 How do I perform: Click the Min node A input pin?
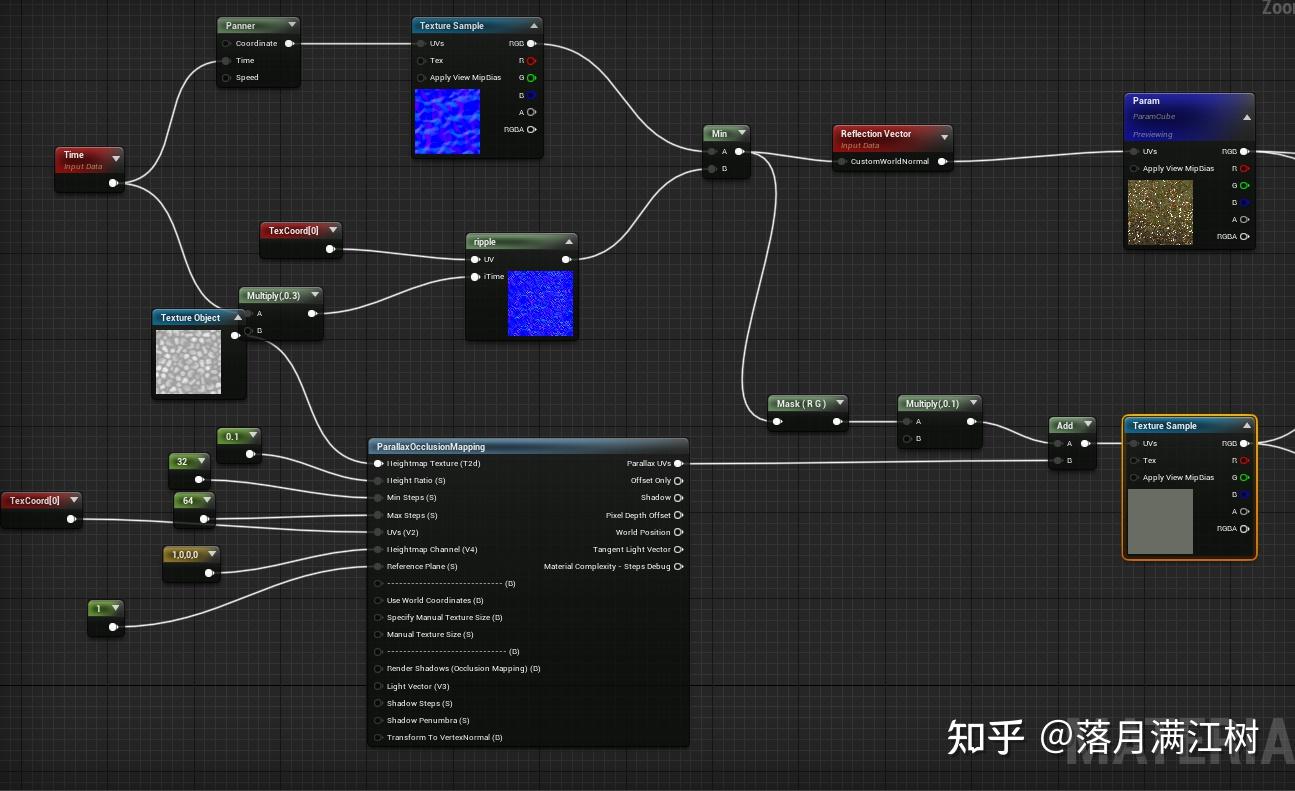711,152
